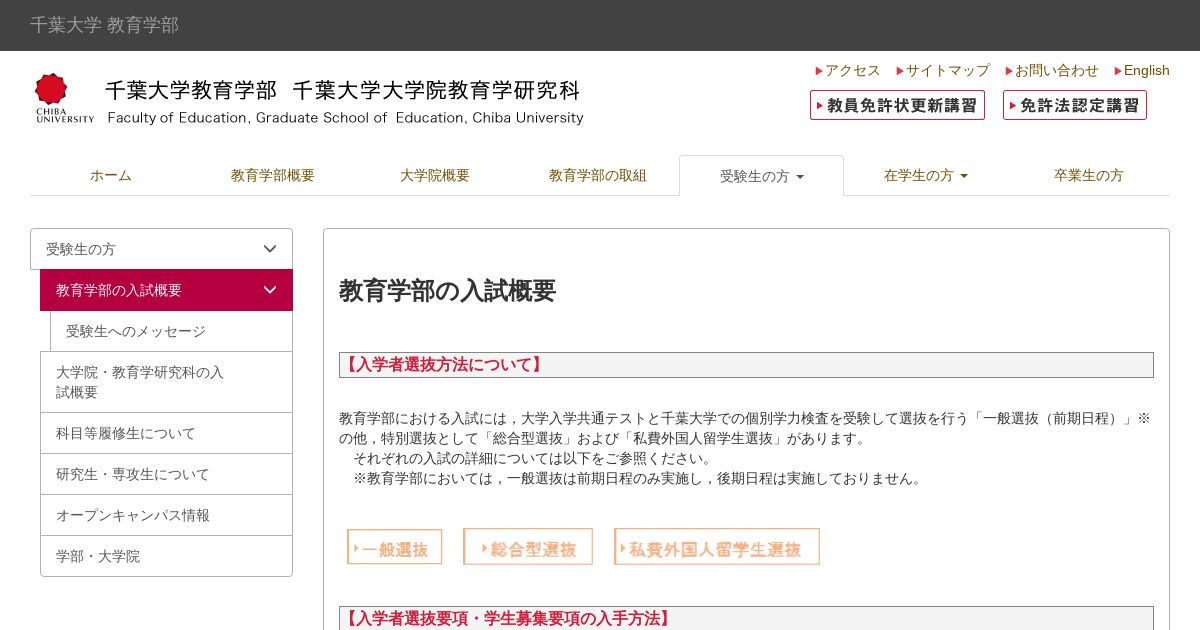The height and width of the screenshot is (630, 1200).
Task: Click the 教育学部の入試概要 page heading
Action: click(x=447, y=291)
